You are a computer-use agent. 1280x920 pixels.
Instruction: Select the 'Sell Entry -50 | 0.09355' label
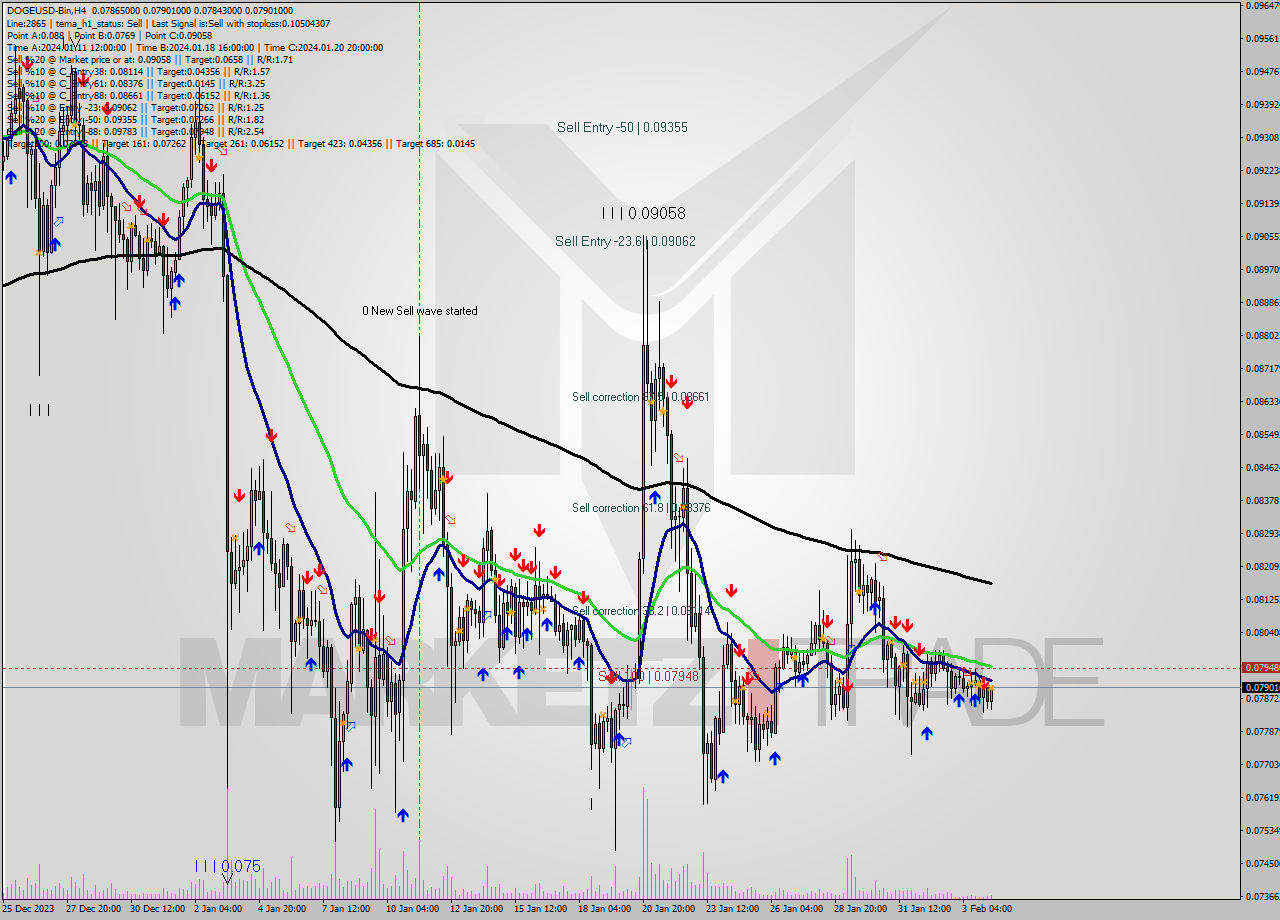pos(622,127)
